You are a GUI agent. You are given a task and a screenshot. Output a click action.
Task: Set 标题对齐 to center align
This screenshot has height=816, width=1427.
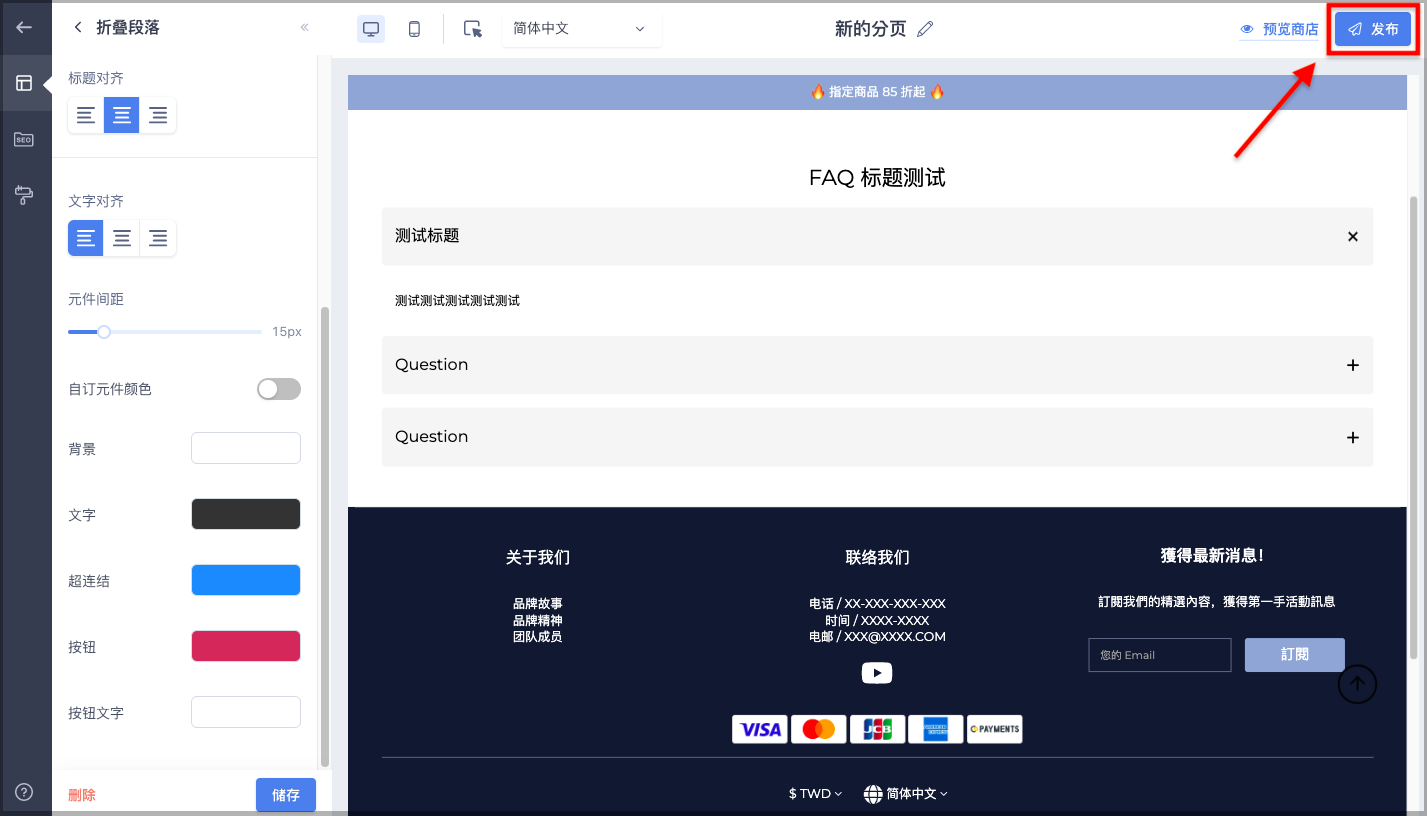[122, 116]
